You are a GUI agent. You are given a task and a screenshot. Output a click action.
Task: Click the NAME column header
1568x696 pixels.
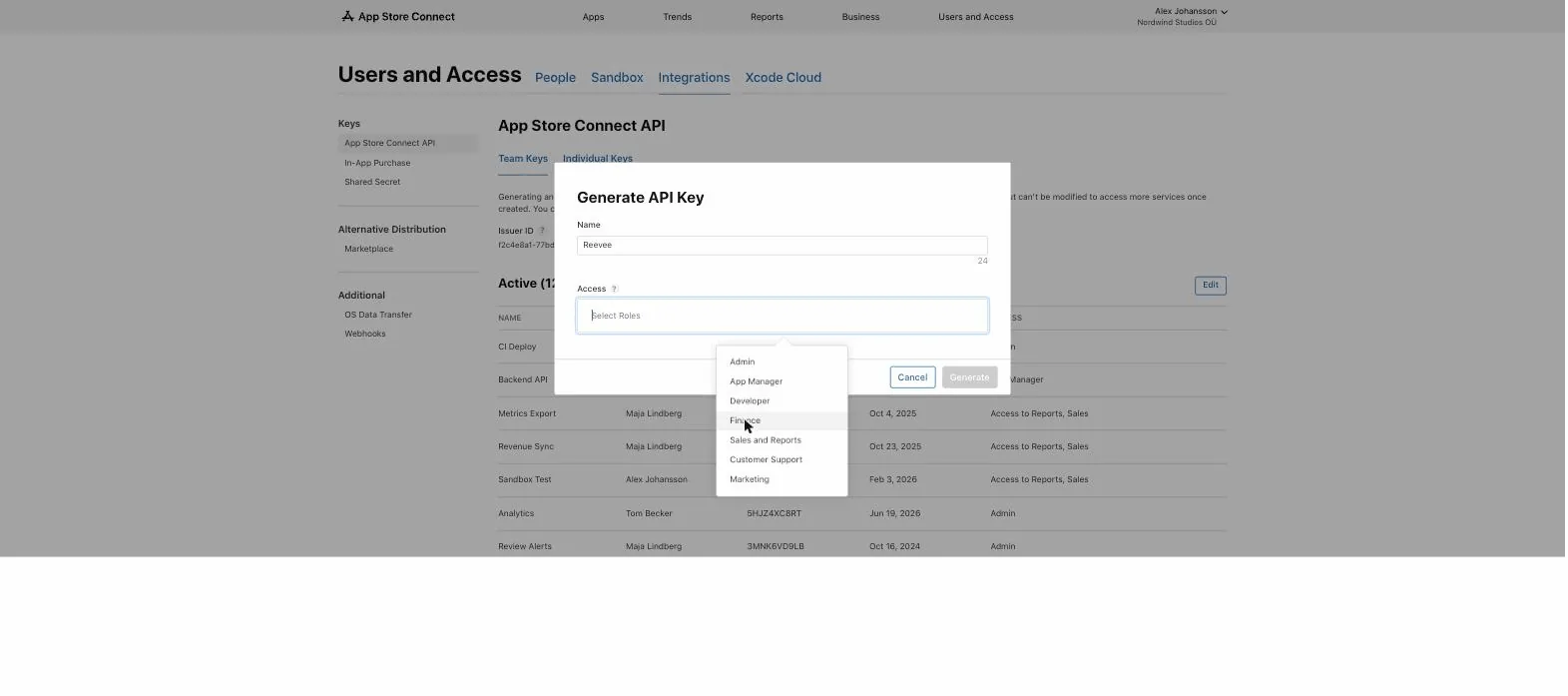[x=509, y=319]
